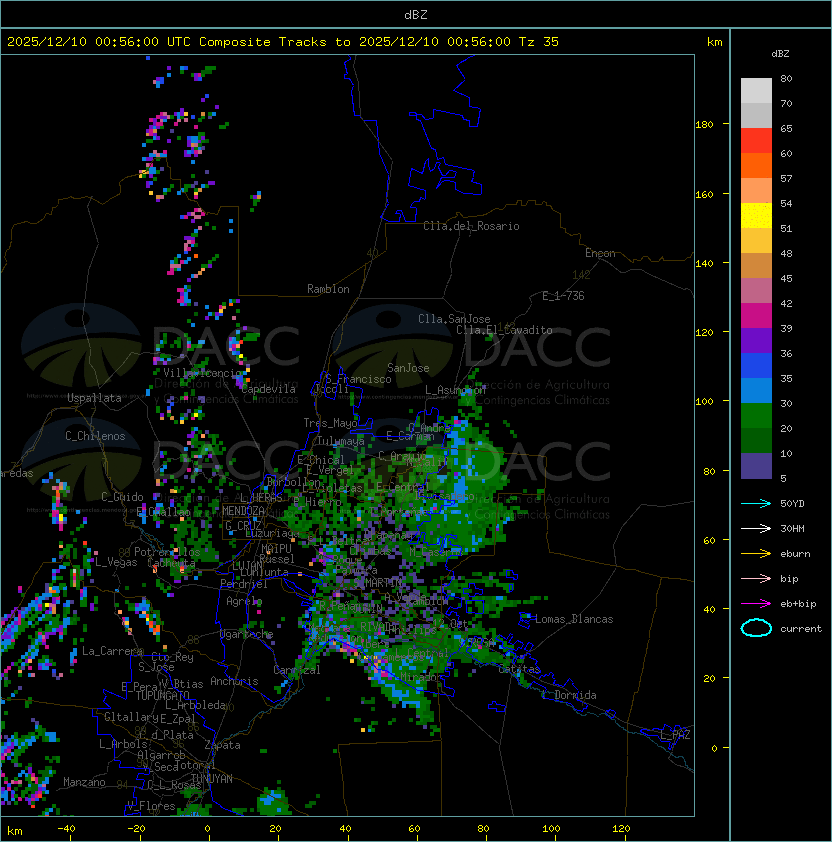Viewport: 832px width, 842px height.
Task: Click the Agrelo label
Action: [244, 601]
